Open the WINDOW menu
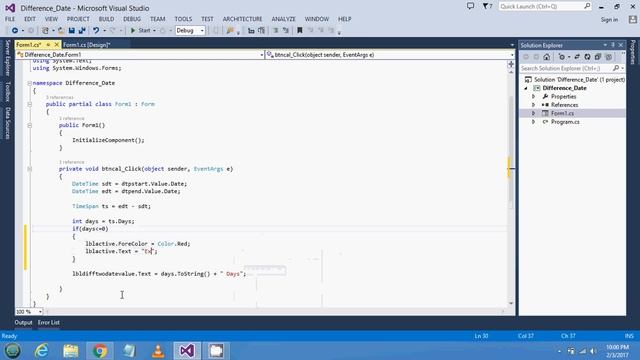640x360 pixels. pyautogui.click(x=316, y=19)
